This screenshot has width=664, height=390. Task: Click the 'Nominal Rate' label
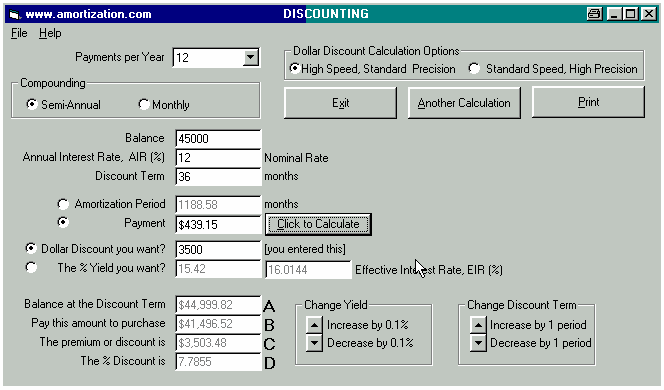296,158
